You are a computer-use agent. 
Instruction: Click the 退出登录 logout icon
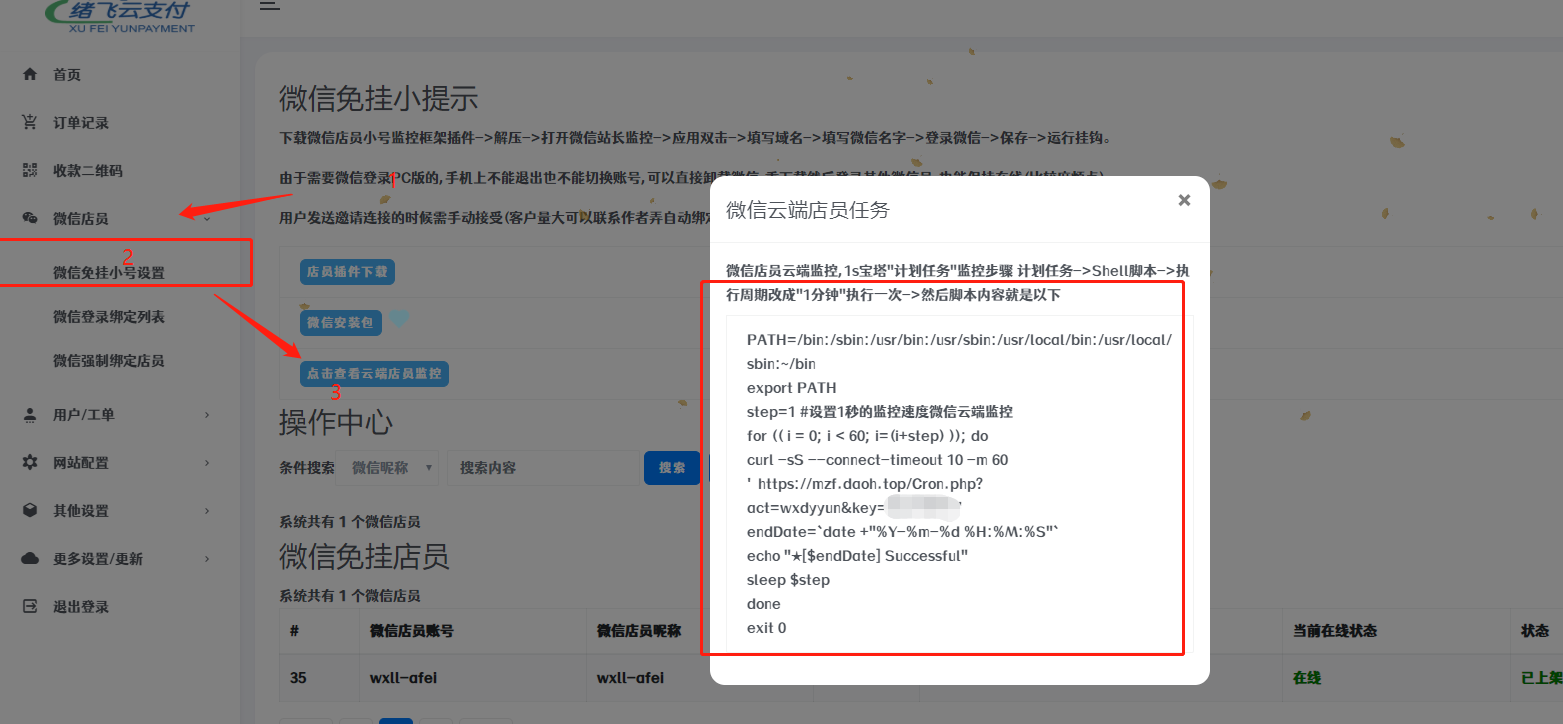coord(30,607)
